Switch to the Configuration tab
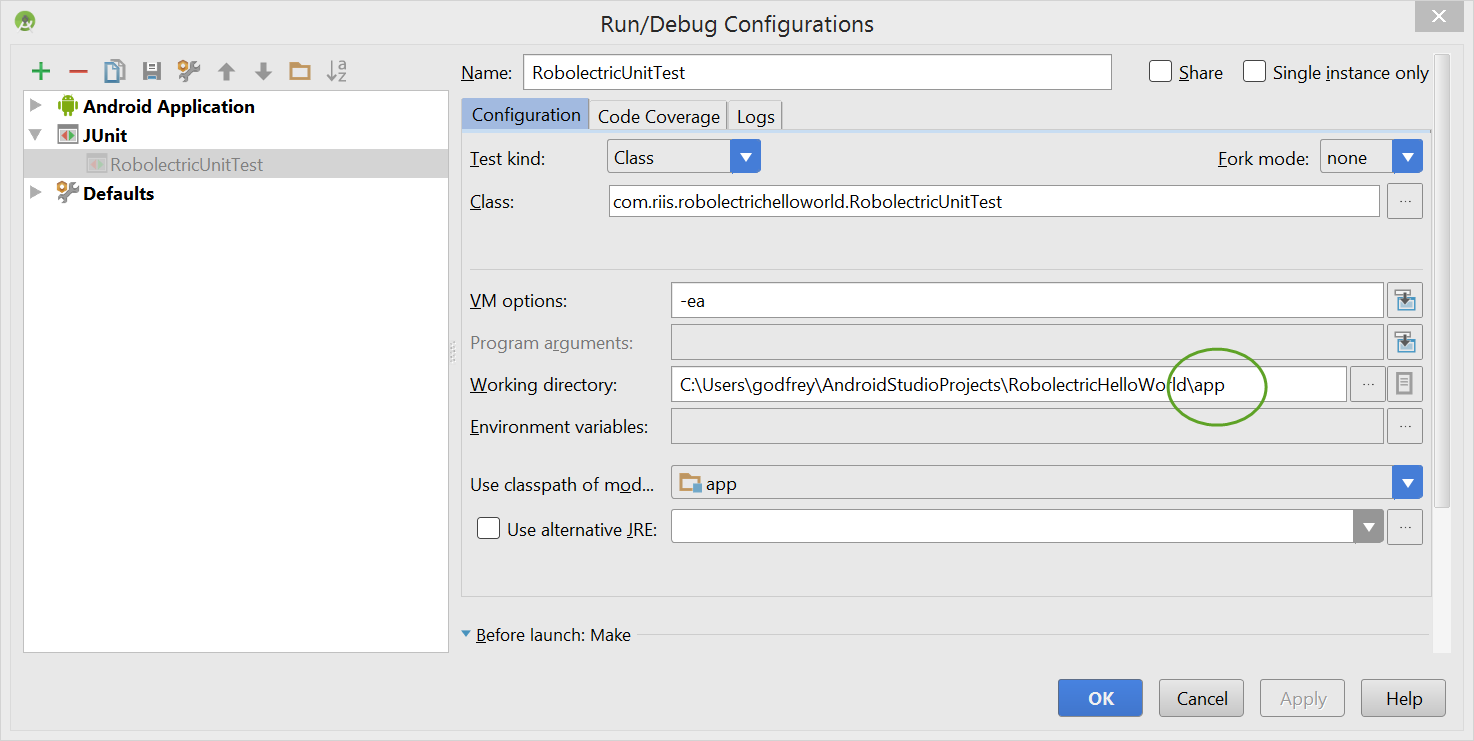The width and height of the screenshot is (1474, 741). (x=526, y=114)
